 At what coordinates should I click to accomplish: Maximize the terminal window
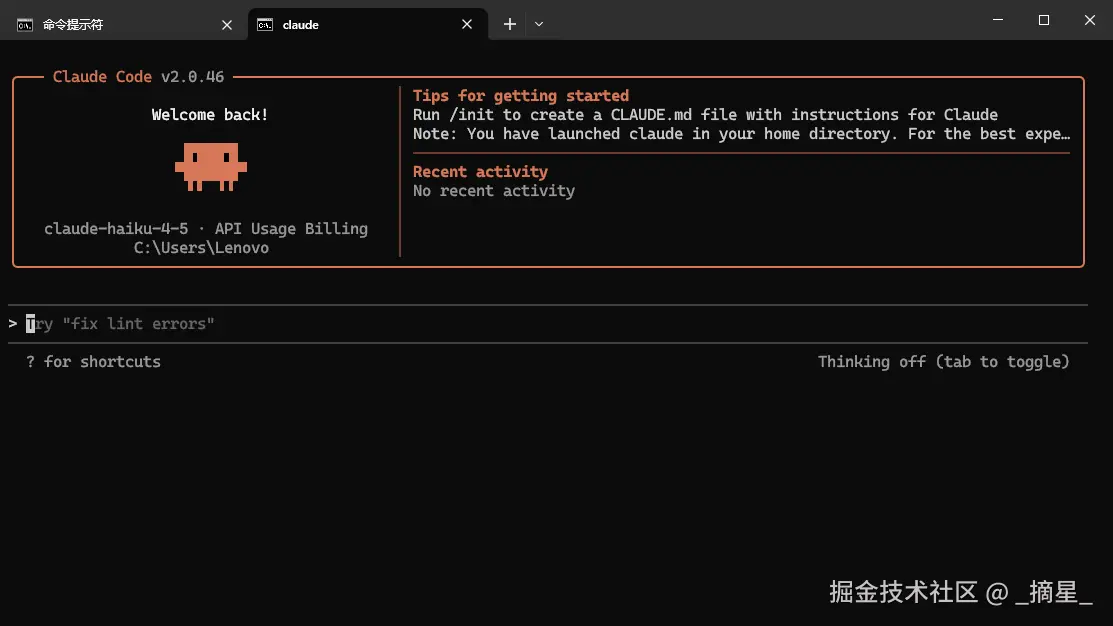point(1044,20)
